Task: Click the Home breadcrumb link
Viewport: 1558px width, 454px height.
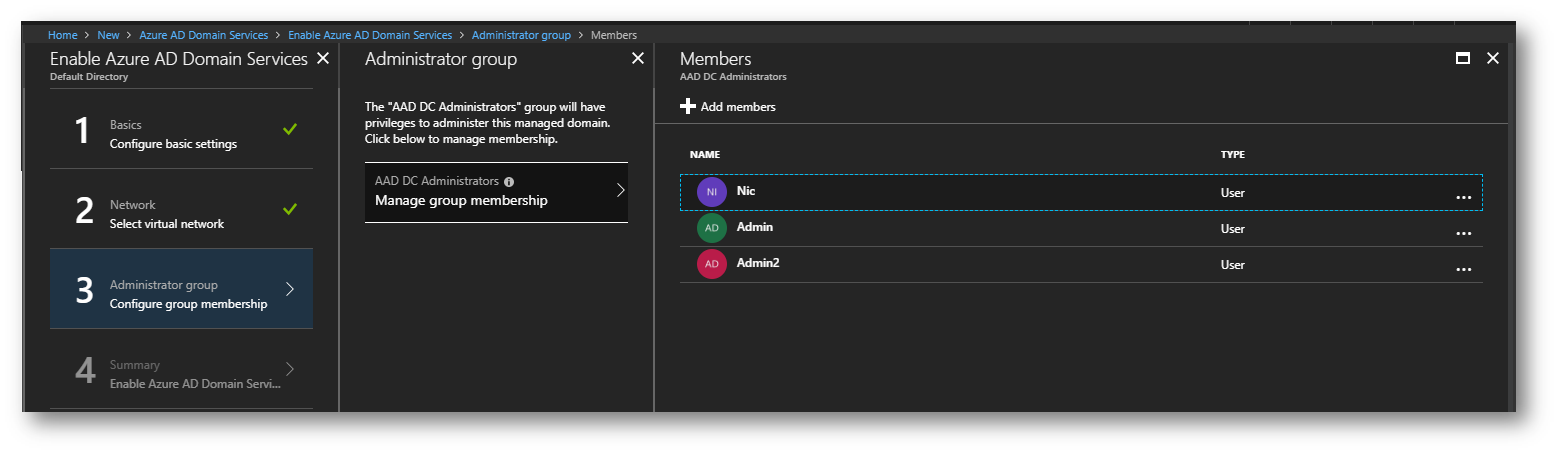Action: coord(62,35)
